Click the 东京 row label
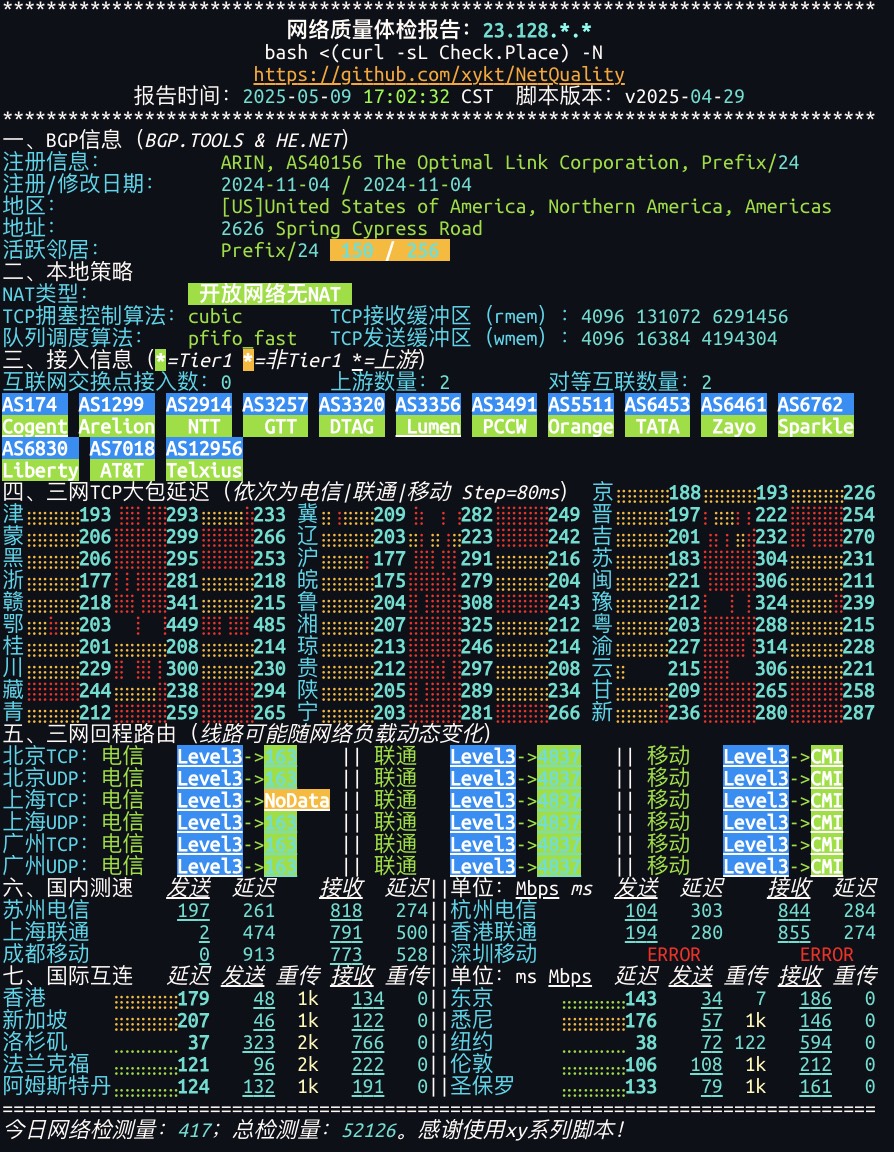This screenshot has width=894, height=1152. (472, 998)
